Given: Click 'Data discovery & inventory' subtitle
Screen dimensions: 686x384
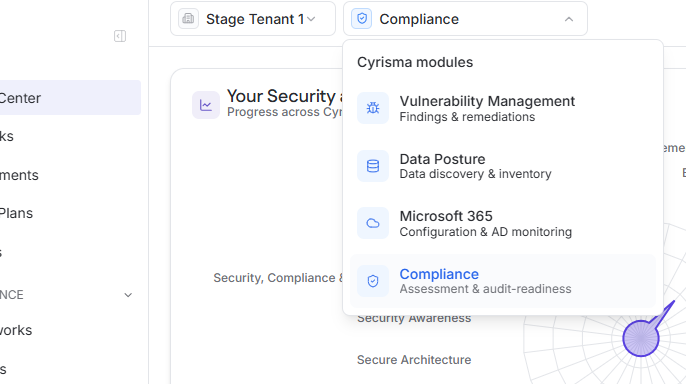Looking at the screenshot, I should click(475, 174).
